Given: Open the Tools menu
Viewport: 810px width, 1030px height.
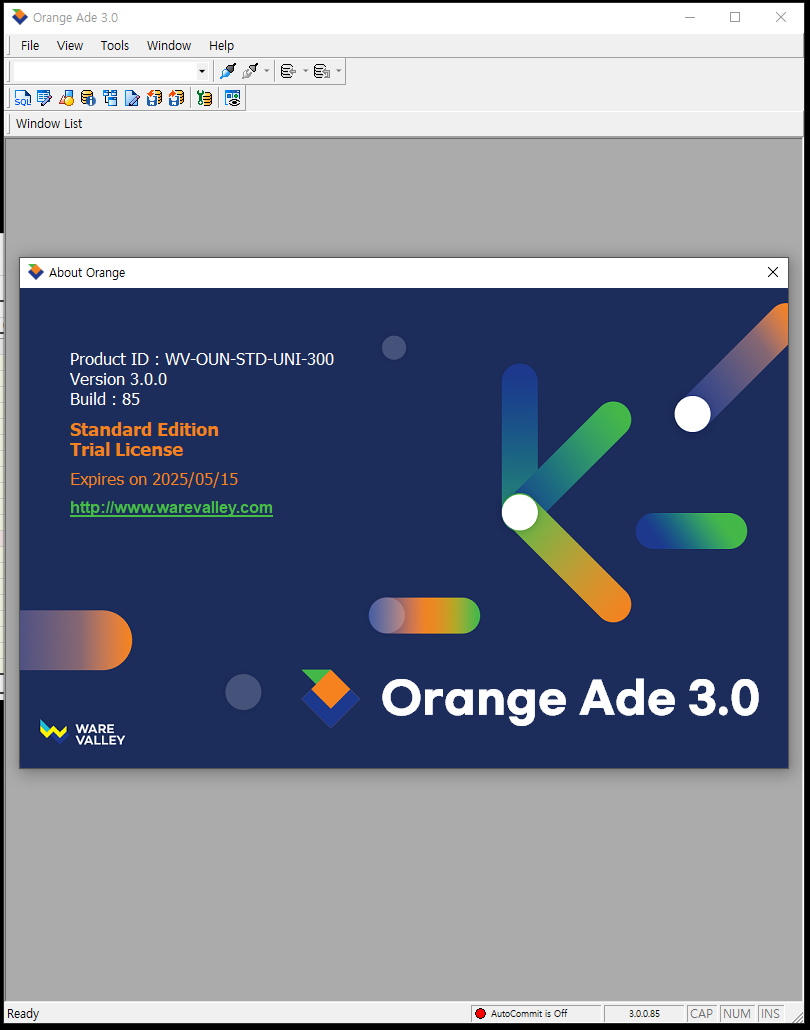Looking at the screenshot, I should coord(114,45).
